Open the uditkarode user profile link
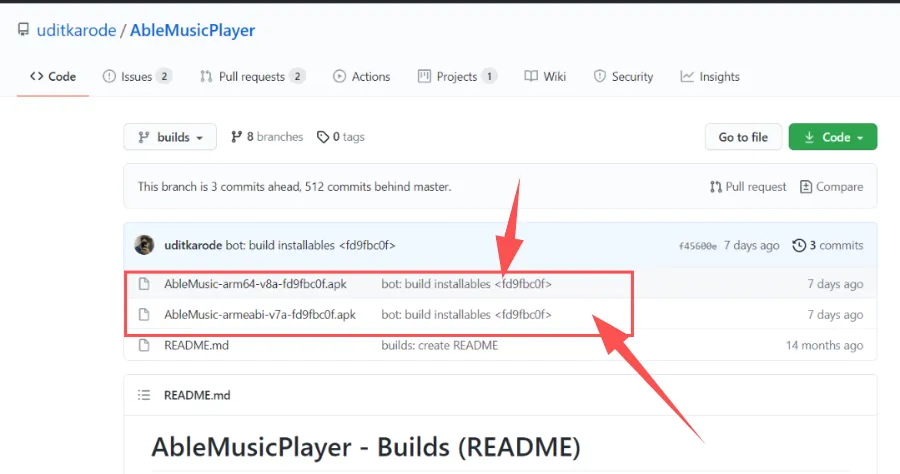Image resolution: width=900 pixels, height=474 pixels. (x=76, y=30)
